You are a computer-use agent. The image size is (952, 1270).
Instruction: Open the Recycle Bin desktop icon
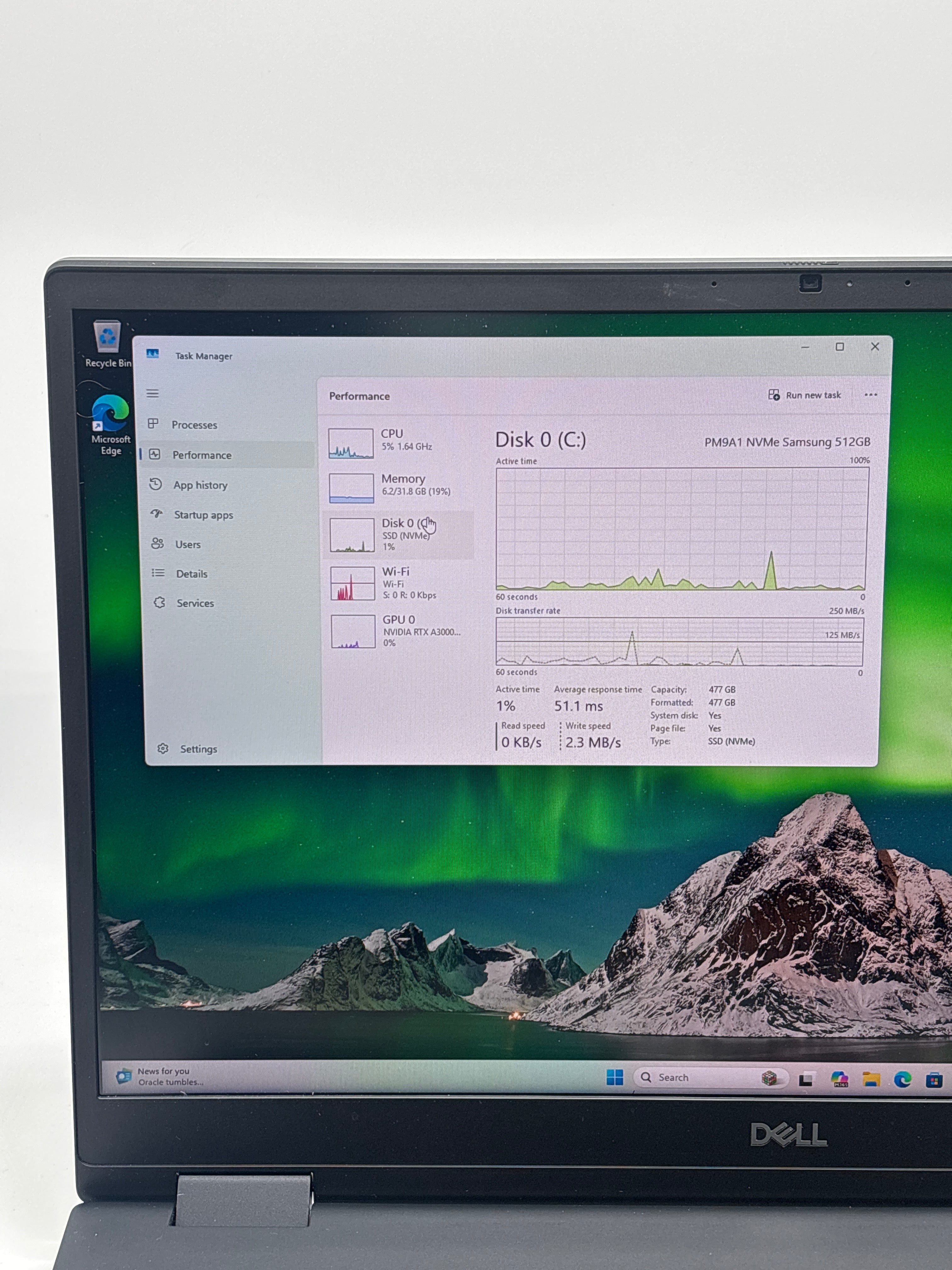(108, 344)
